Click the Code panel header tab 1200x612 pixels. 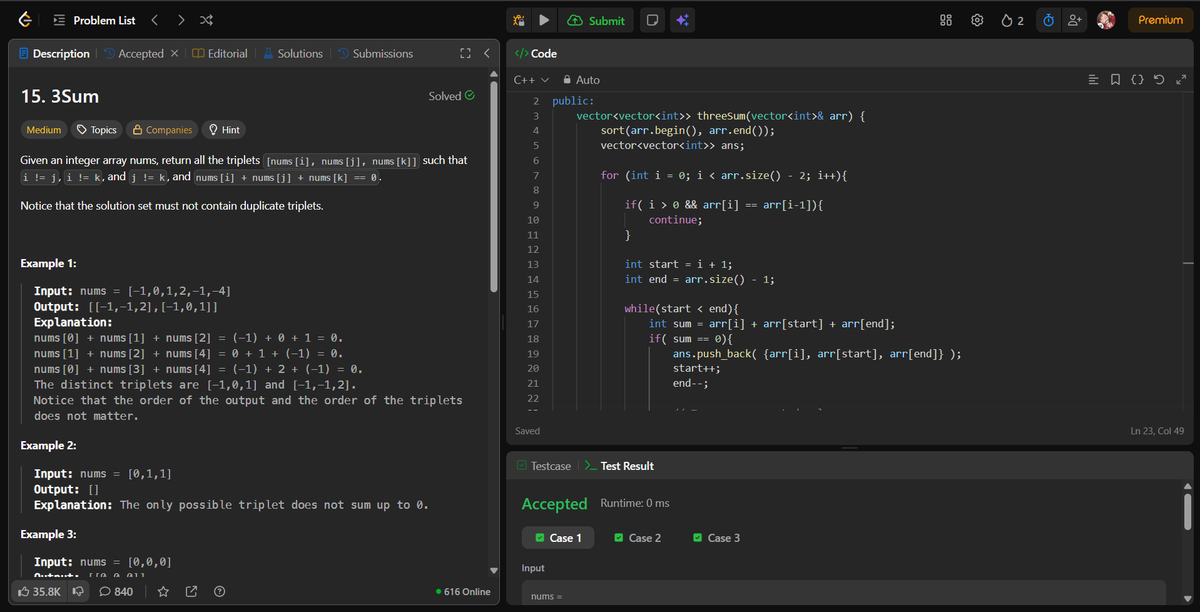tap(535, 53)
